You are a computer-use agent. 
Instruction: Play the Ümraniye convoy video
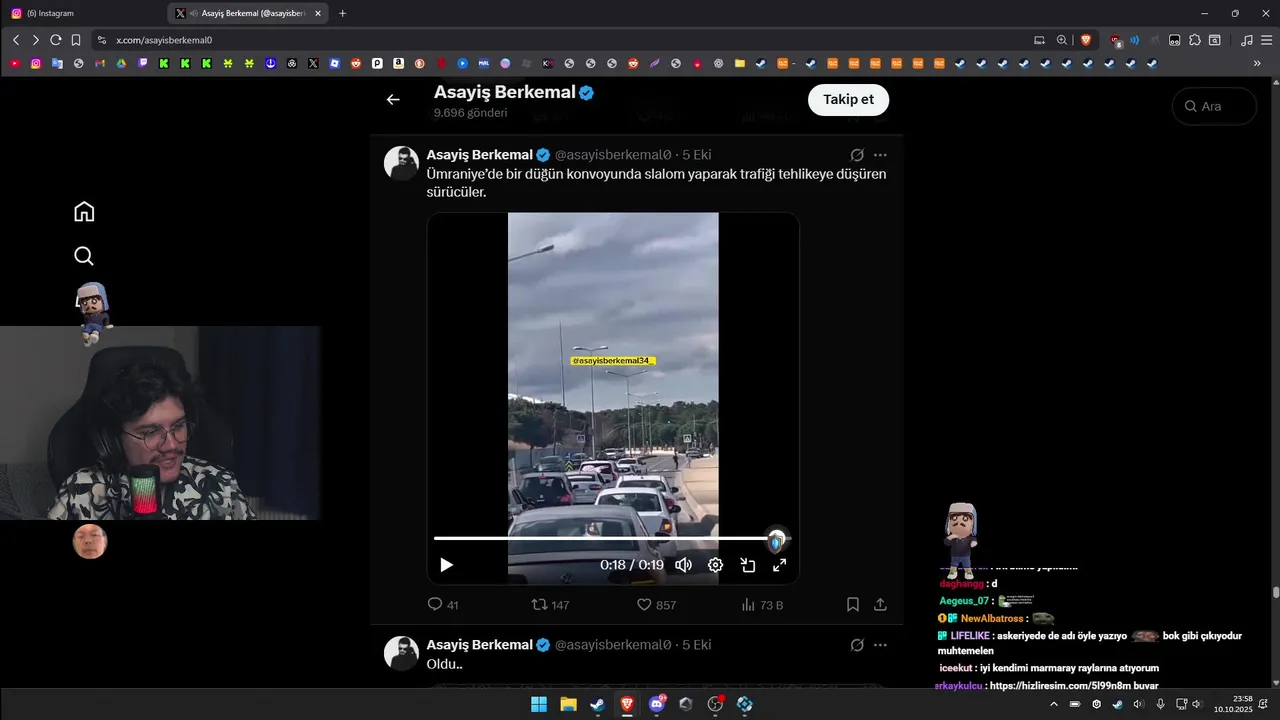446,565
